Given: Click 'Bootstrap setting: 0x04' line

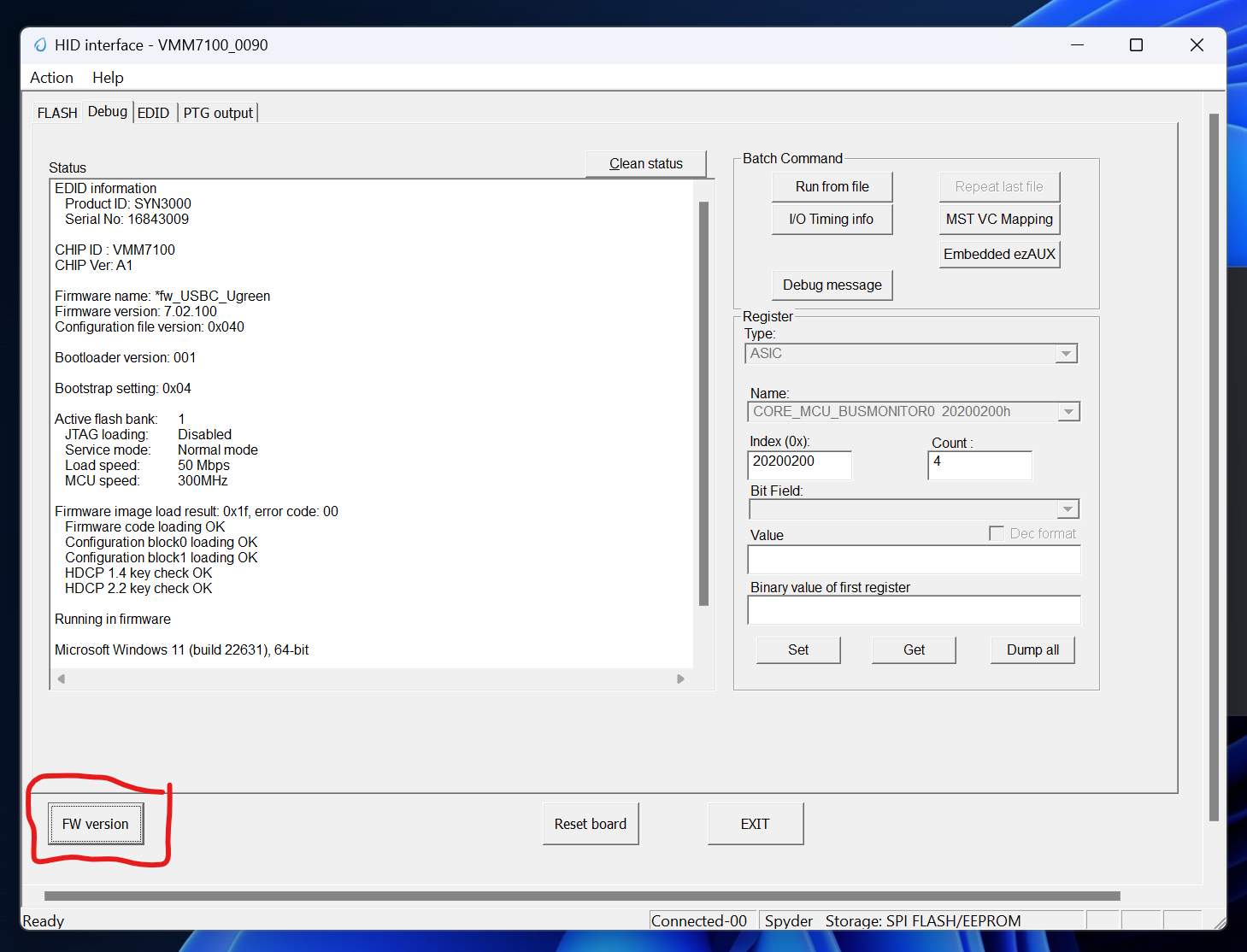Looking at the screenshot, I should 123,388.
